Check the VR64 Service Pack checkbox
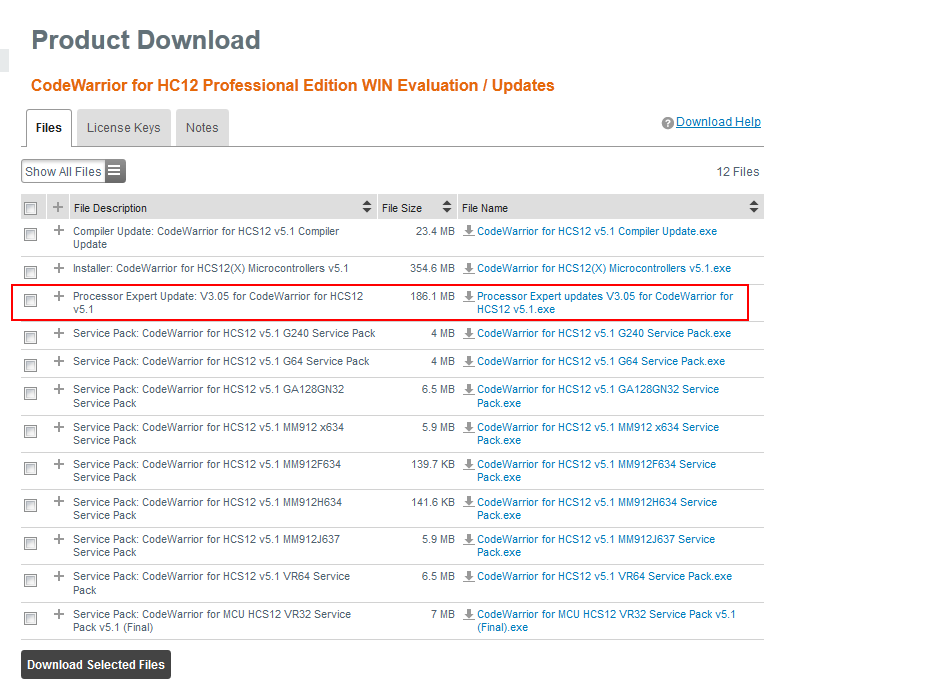This screenshot has height=685, width=934. click(x=30, y=580)
